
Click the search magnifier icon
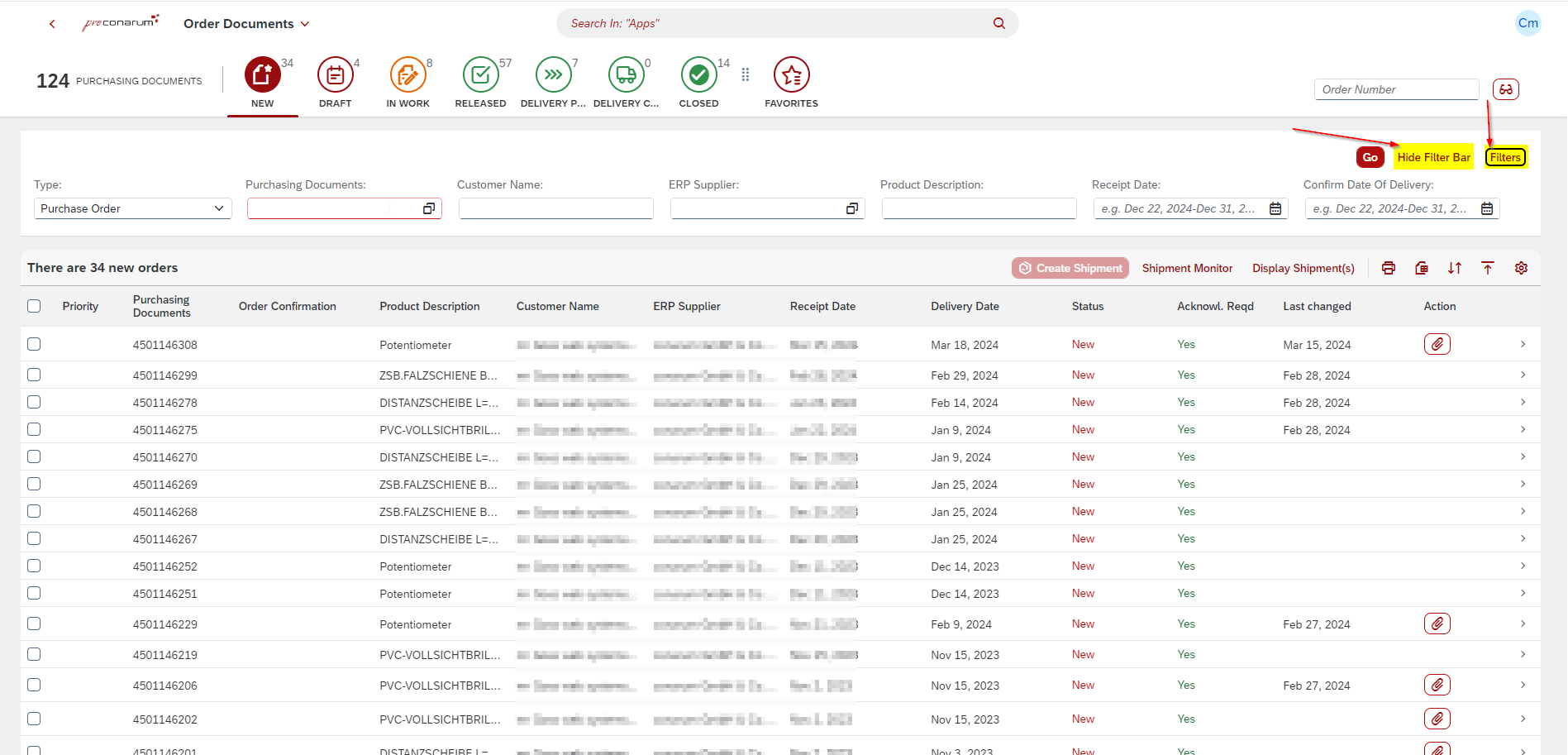point(999,23)
